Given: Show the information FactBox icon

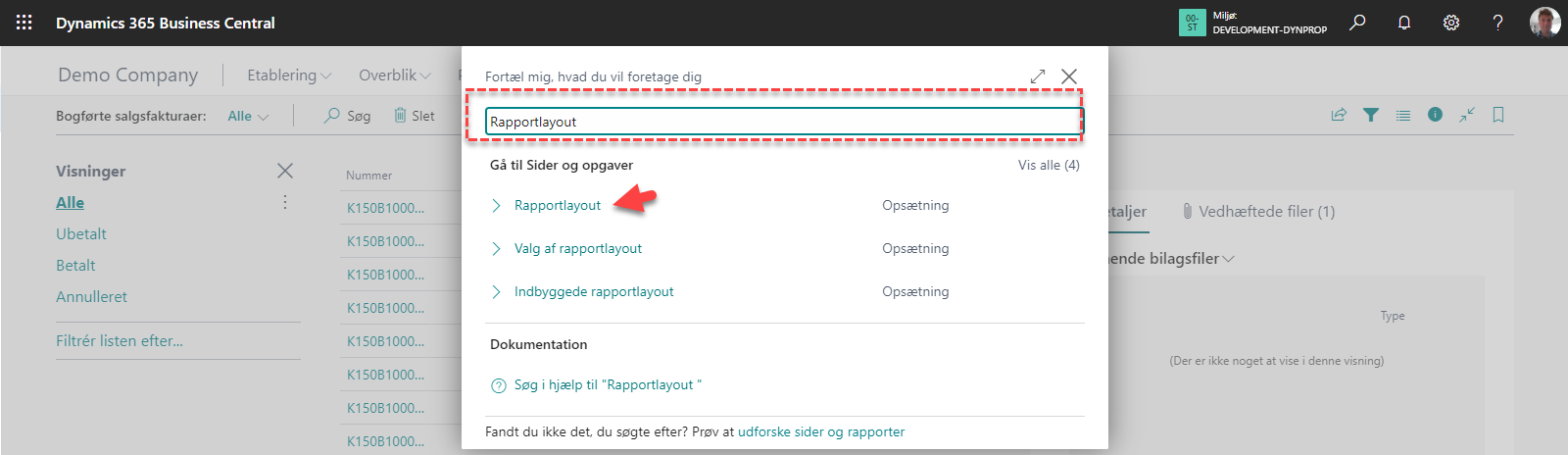Looking at the screenshot, I should coord(1435,115).
